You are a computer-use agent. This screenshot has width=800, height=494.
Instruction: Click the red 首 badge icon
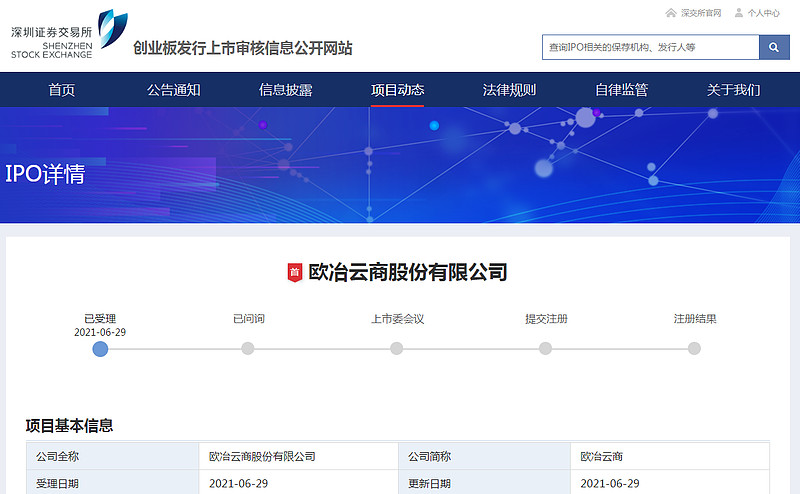(x=295, y=273)
